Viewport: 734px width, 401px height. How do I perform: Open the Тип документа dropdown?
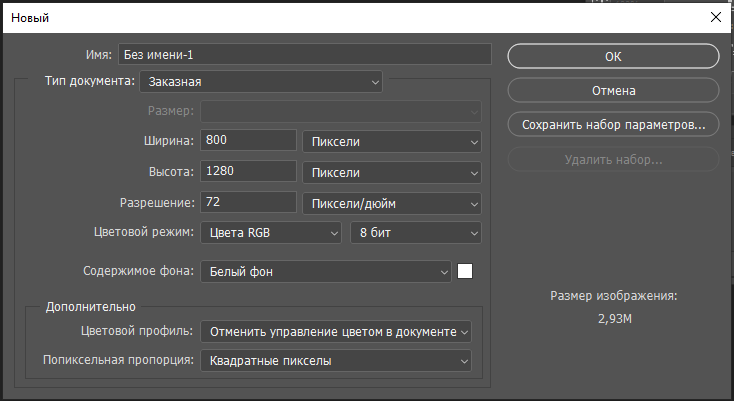pos(261,81)
